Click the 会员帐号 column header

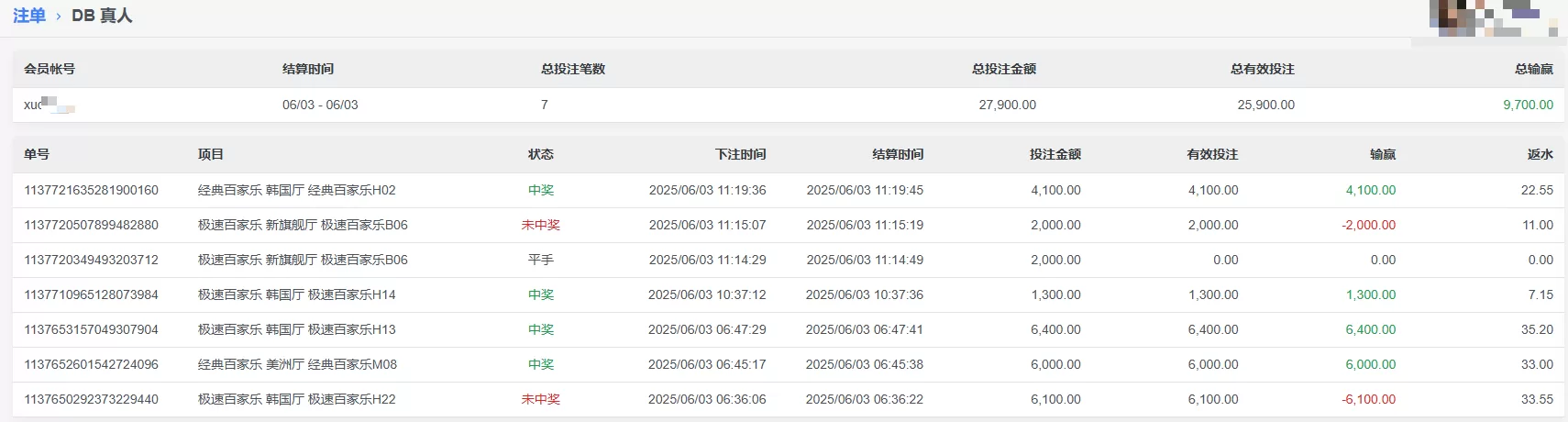(50, 69)
